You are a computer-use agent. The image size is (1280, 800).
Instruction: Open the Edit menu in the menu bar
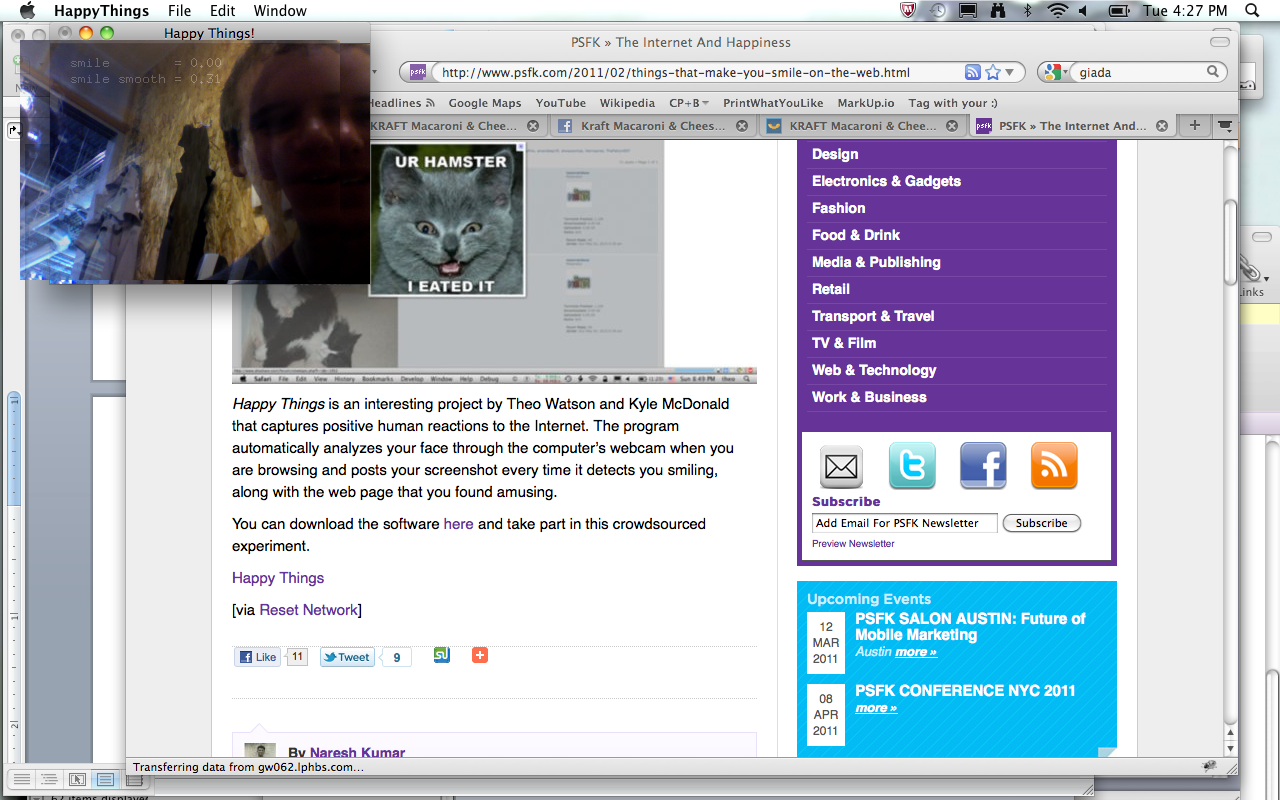[x=222, y=11]
